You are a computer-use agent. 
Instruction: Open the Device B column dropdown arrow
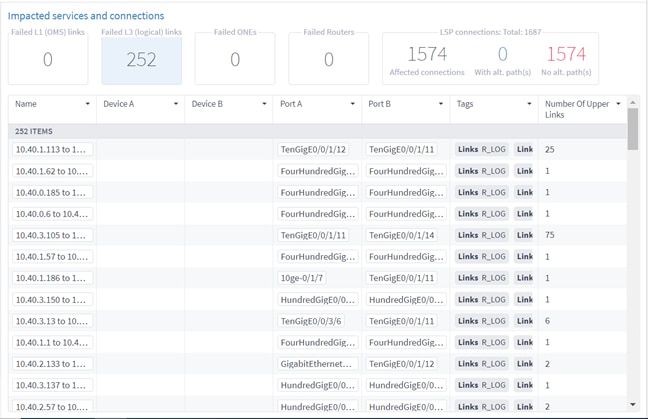(x=264, y=104)
